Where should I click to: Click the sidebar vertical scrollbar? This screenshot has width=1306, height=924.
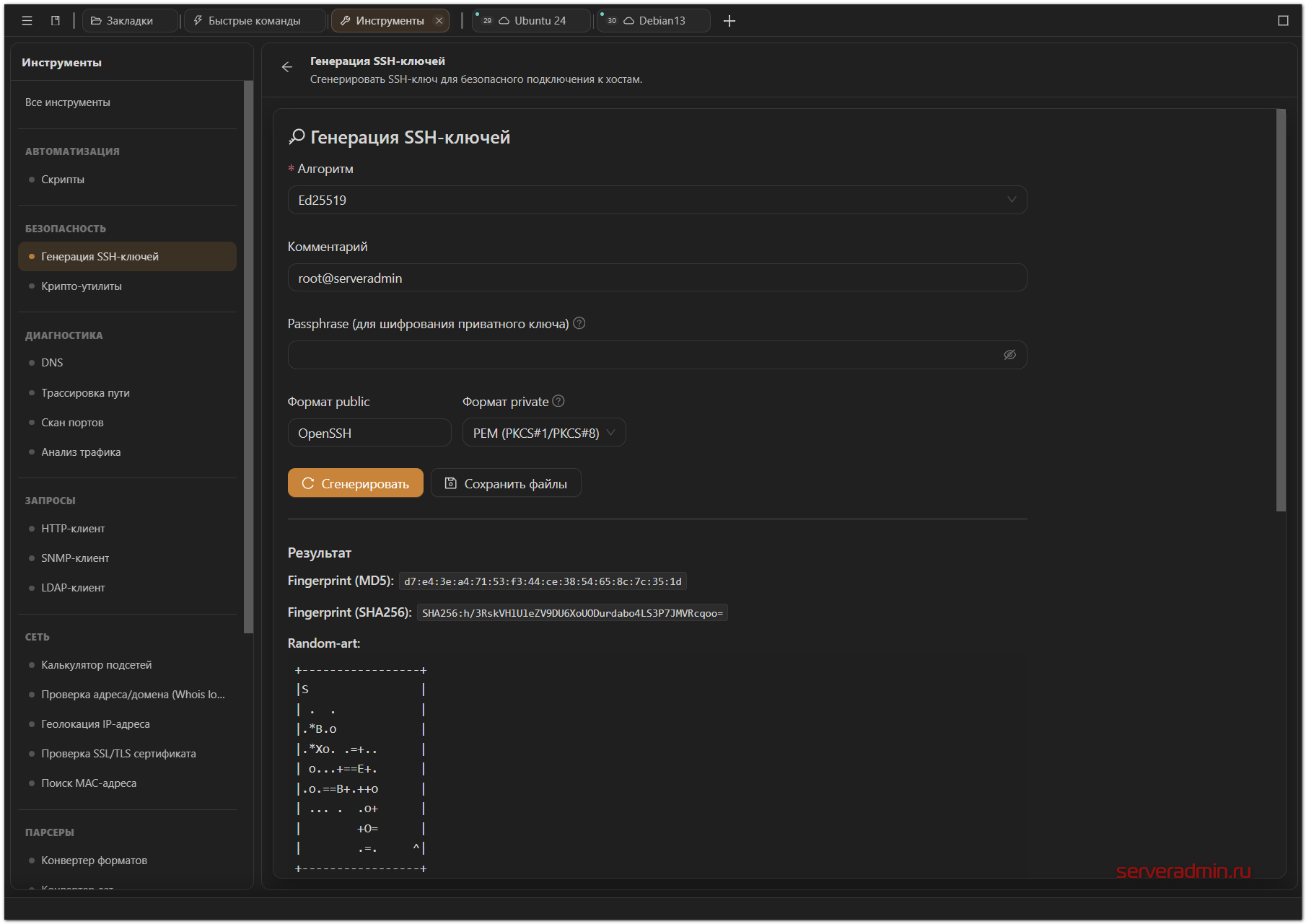coord(248,357)
